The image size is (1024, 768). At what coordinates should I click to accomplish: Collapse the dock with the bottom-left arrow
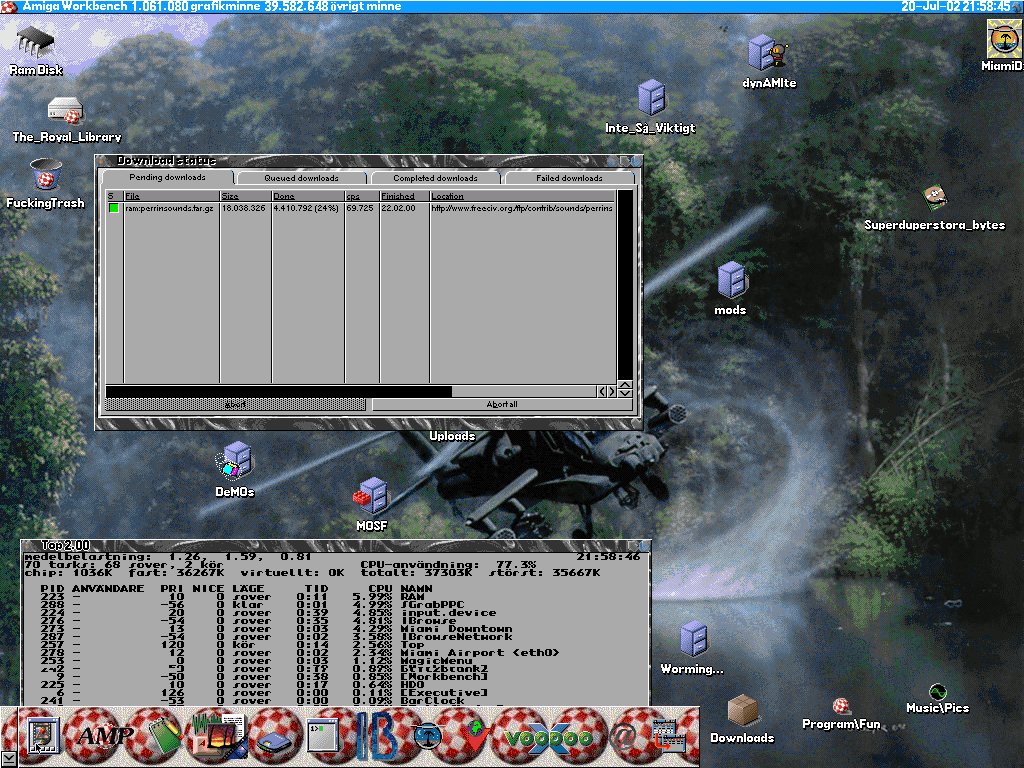(x=8, y=758)
